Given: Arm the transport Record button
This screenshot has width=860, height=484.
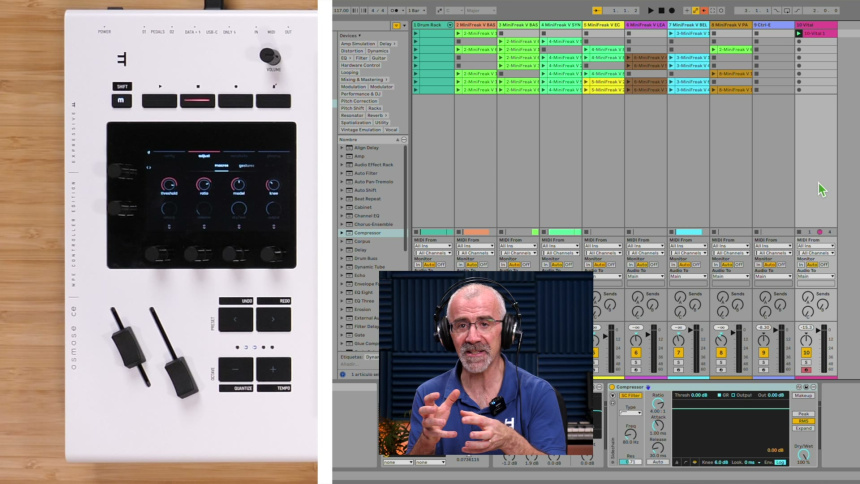Looking at the screenshot, I should coord(671,10).
